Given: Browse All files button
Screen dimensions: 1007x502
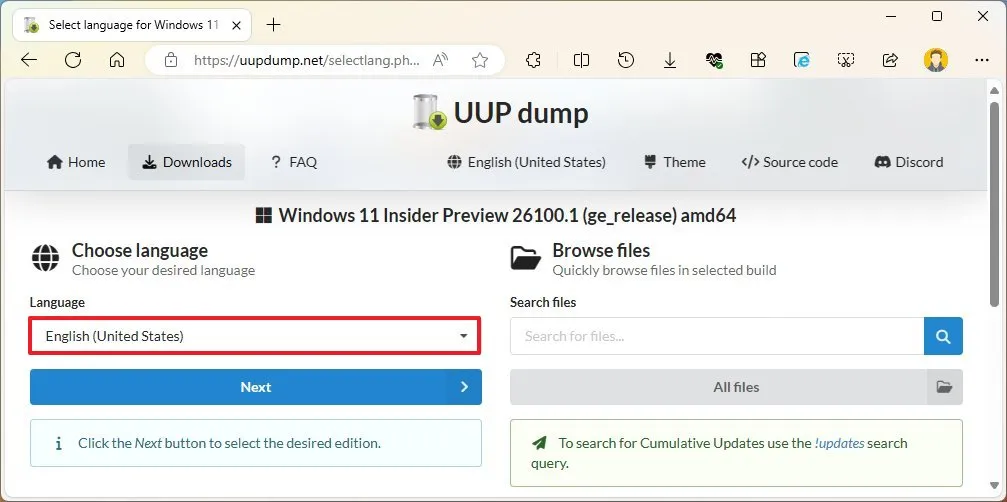Looking at the screenshot, I should coord(736,387).
